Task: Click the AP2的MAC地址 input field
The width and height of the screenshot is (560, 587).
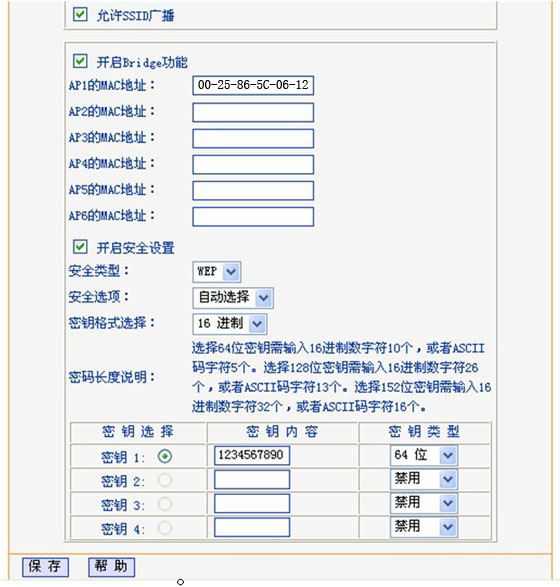Action: [253, 112]
